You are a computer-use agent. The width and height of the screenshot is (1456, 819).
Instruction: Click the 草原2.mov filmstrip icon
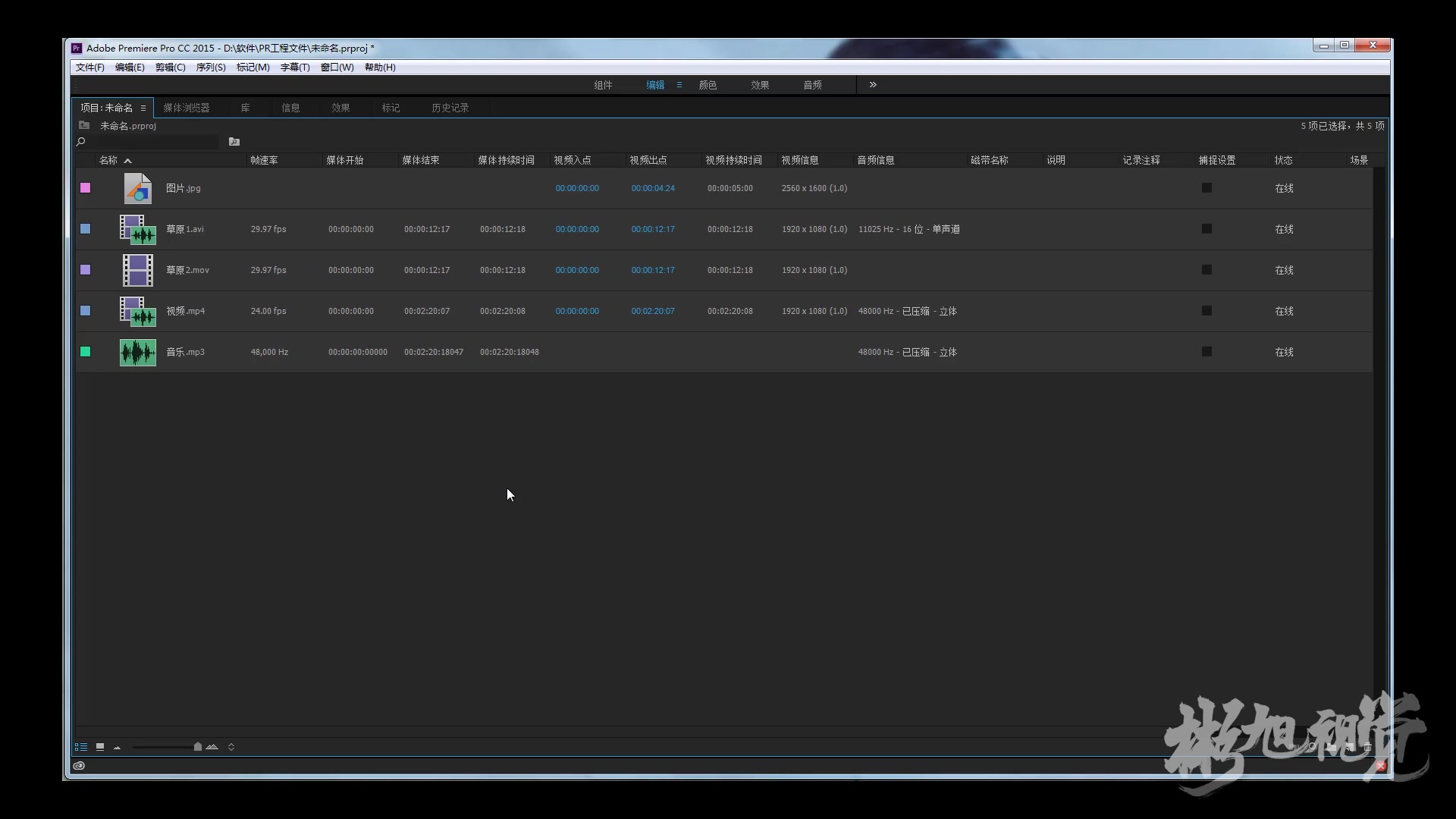point(138,270)
